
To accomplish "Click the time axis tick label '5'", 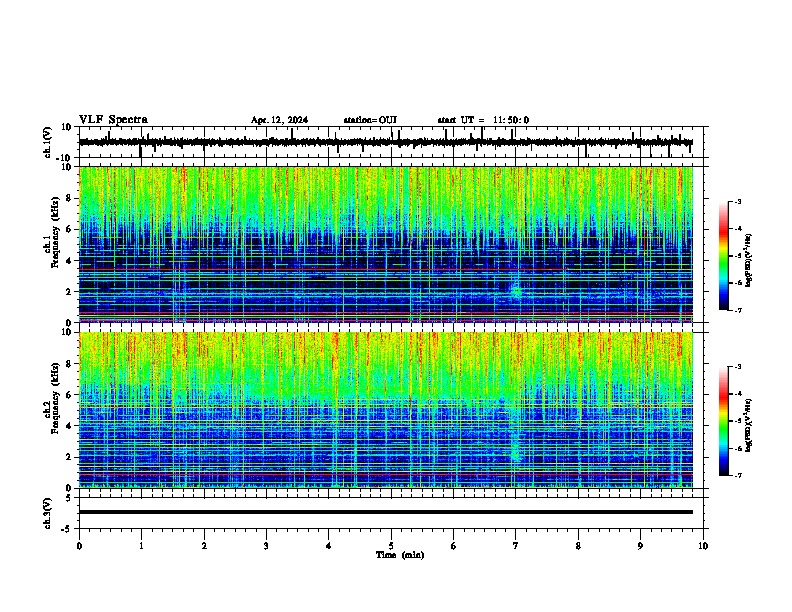I will click(x=391, y=546).
